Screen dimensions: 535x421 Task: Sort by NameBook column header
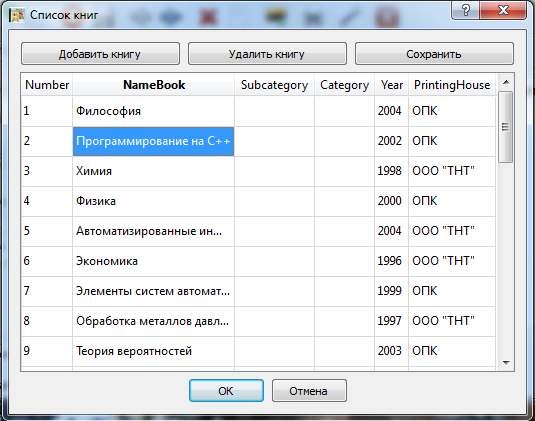[x=154, y=85]
